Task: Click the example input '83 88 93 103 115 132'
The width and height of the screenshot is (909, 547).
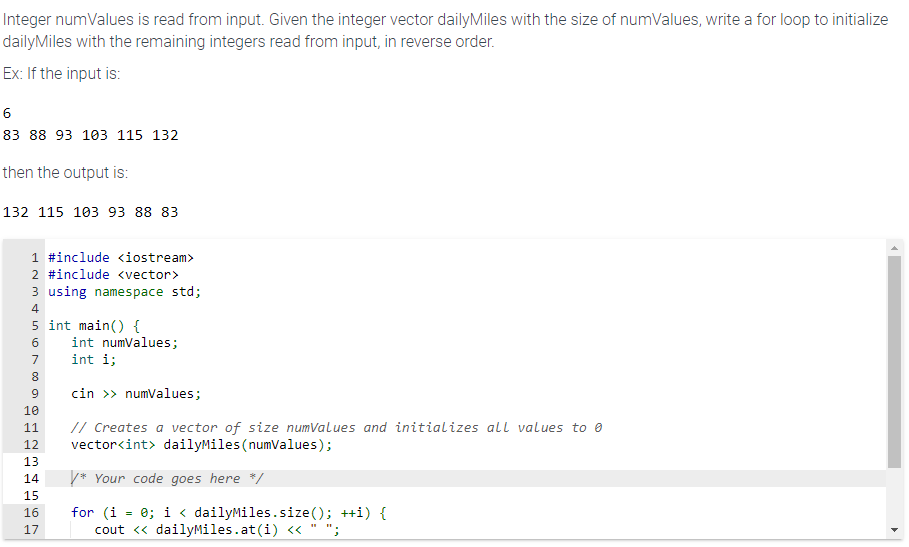Action: [x=90, y=135]
